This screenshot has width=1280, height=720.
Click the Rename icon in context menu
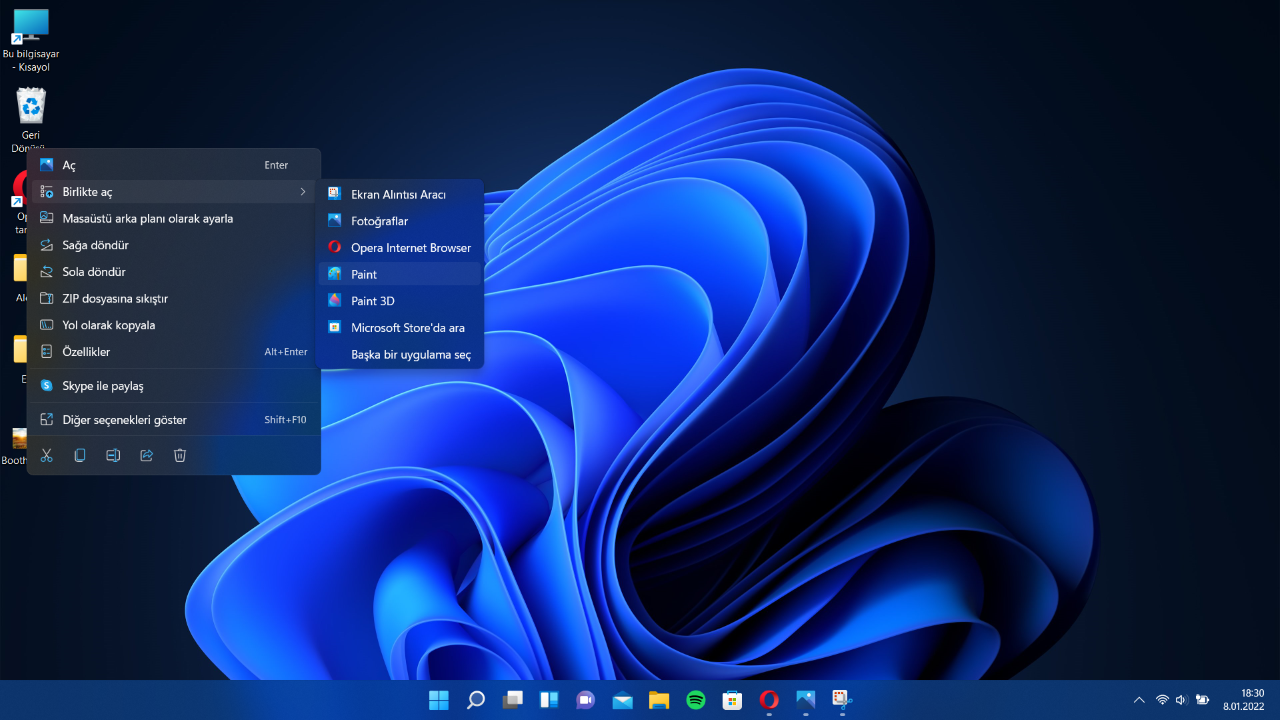point(113,455)
